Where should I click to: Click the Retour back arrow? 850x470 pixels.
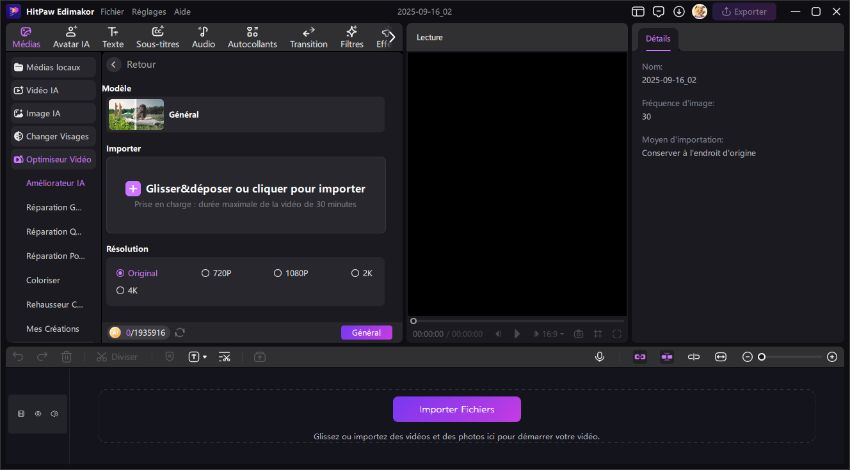click(114, 64)
